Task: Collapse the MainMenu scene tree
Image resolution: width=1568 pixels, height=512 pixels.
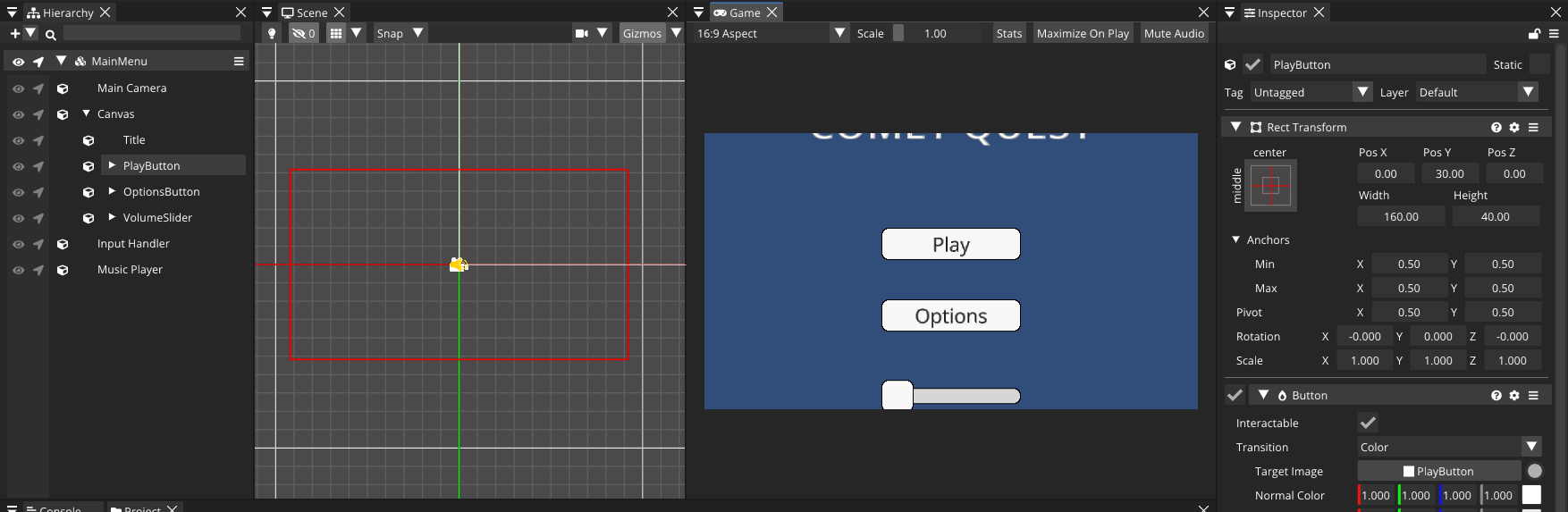Action: [x=61, y=61]
